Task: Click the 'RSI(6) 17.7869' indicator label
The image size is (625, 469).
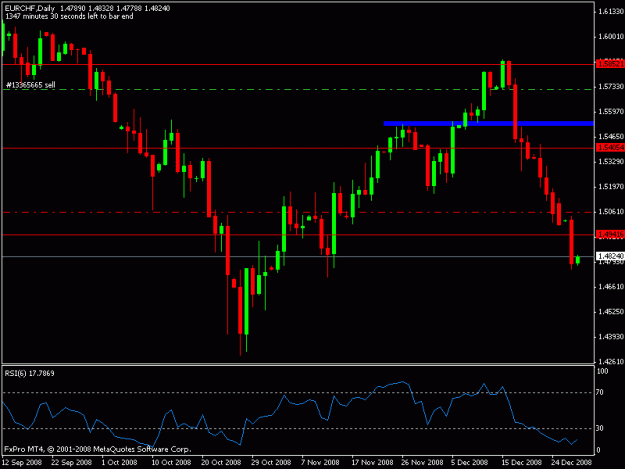Action: (x=29, y=373)
